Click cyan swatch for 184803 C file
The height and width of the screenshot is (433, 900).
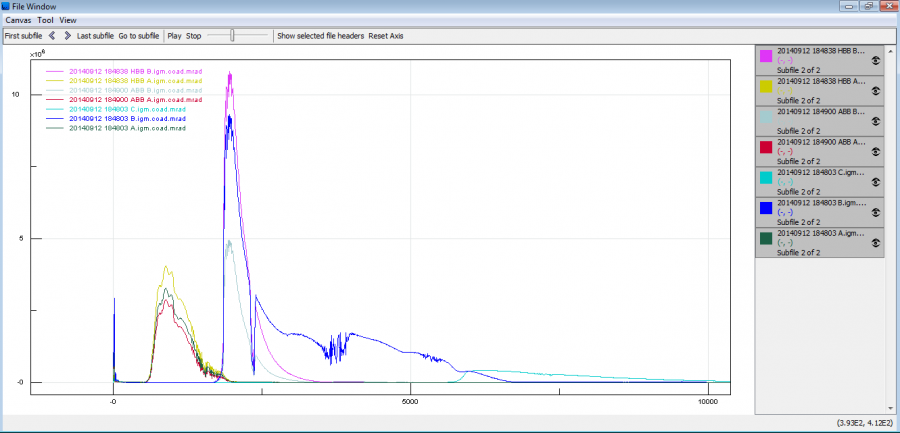point(766,177)
